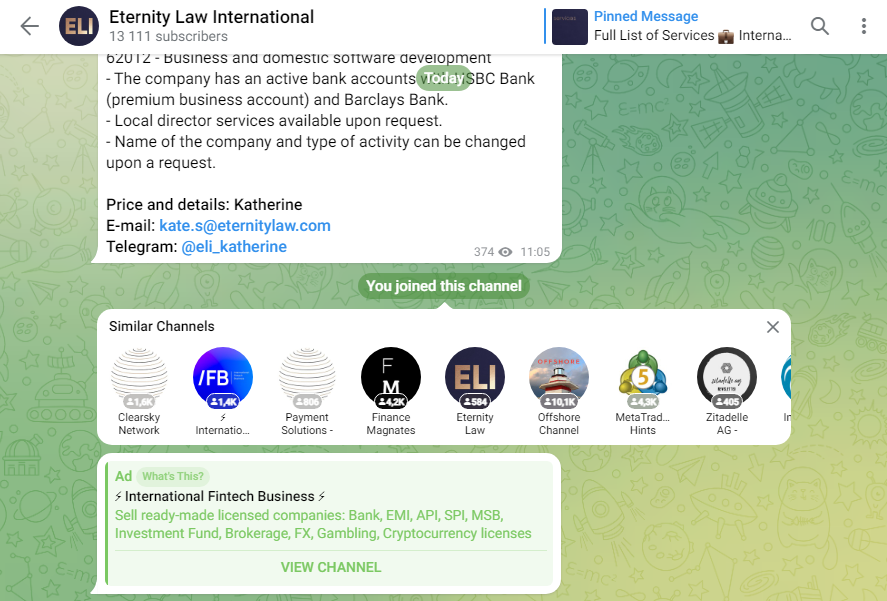Open the /FB Internatio... channel
The height and width of the screenshot is (601, 887).
(222, 391)
